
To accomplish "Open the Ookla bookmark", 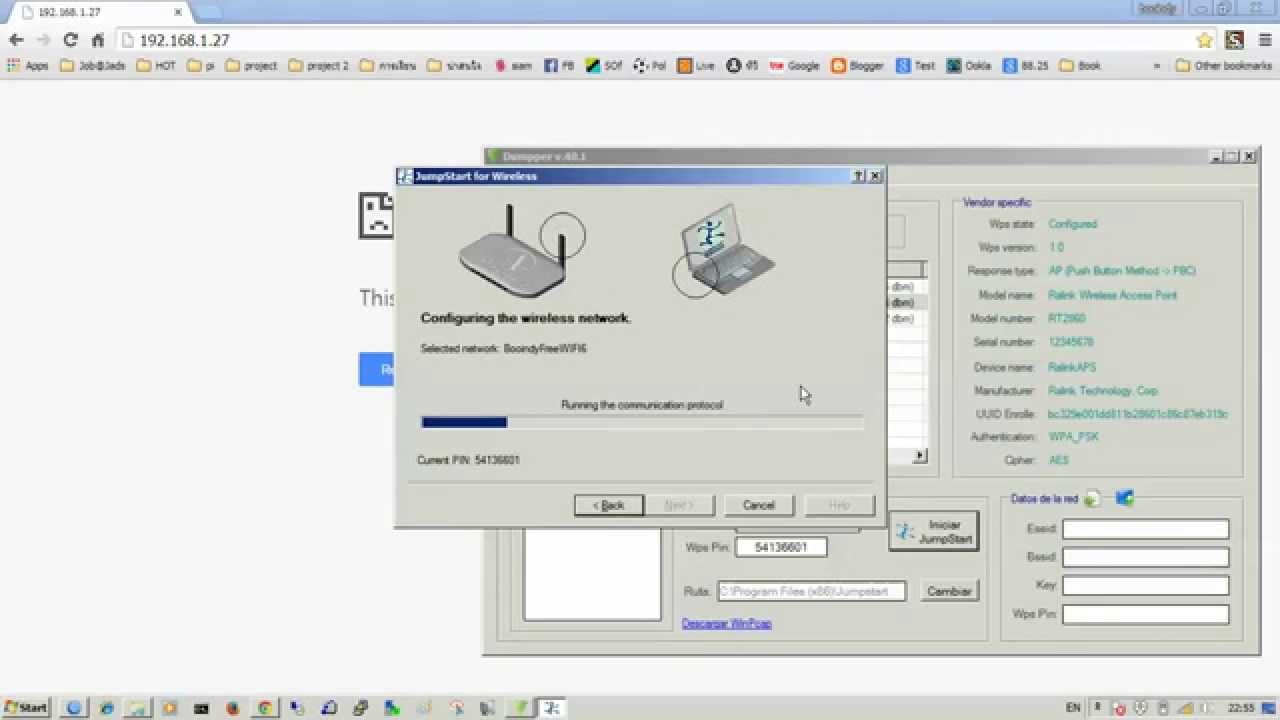I will 969,66.
